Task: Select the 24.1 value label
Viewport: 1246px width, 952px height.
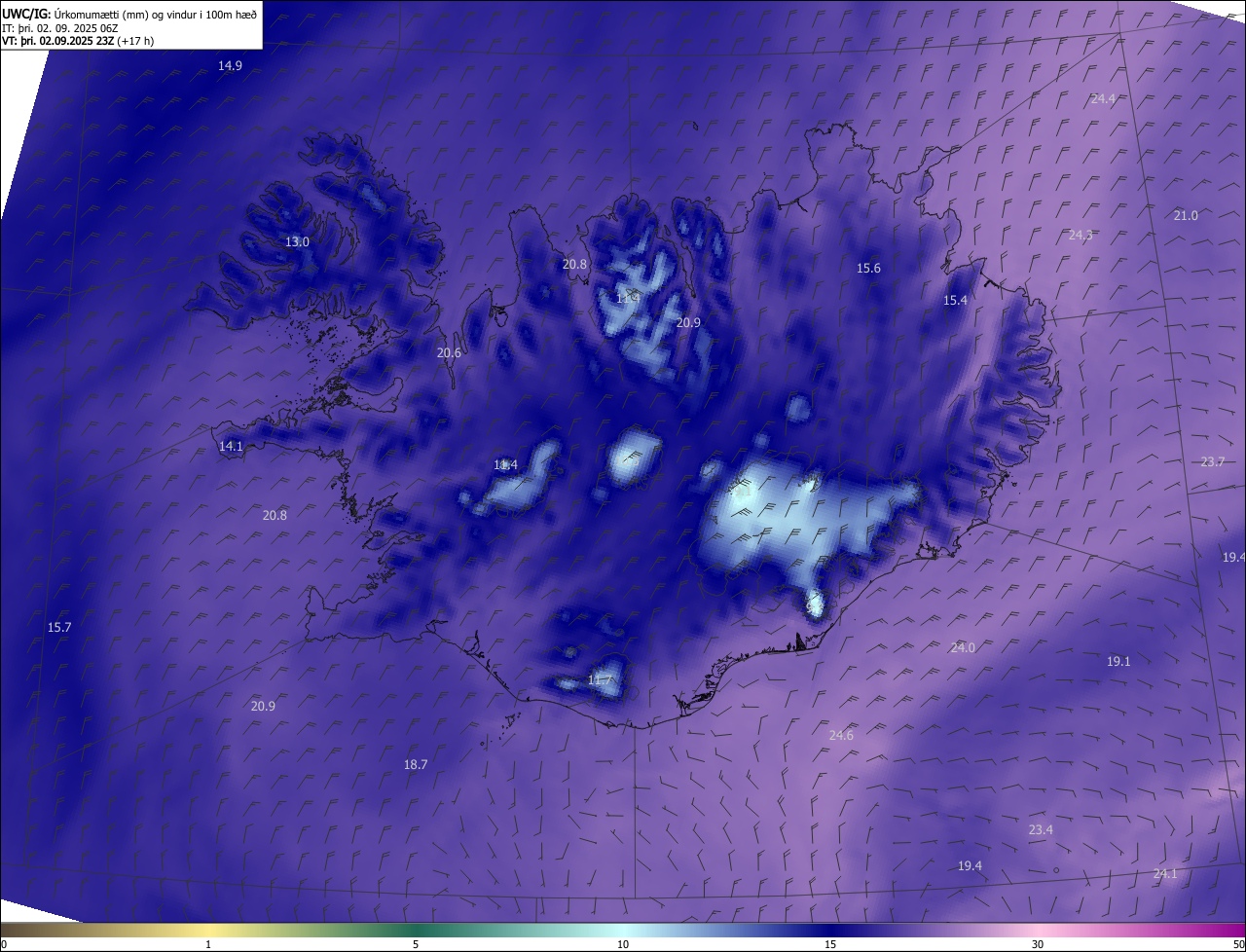Action: [1165, 873]
